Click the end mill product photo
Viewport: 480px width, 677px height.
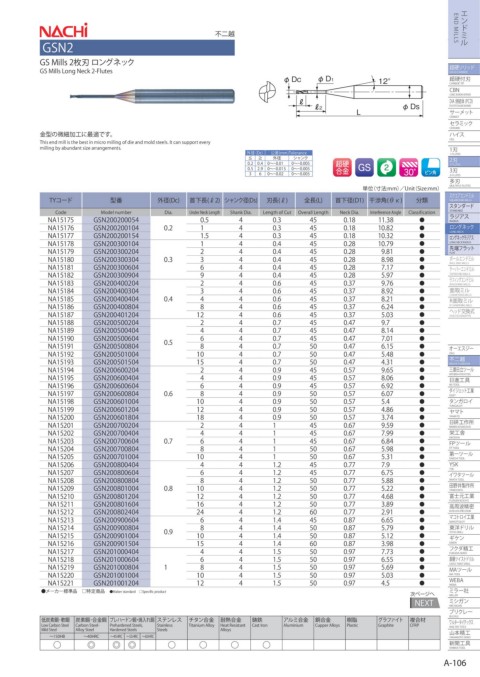(152, 96)
